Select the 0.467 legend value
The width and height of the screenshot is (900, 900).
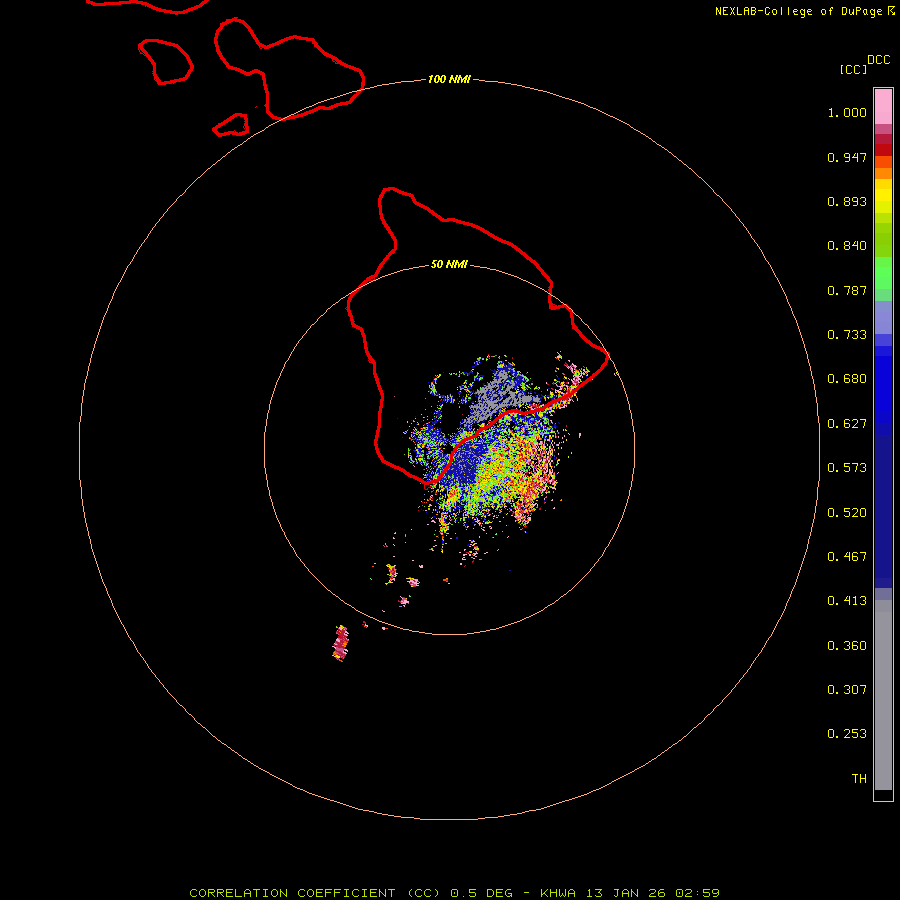(x=847, y=557)
